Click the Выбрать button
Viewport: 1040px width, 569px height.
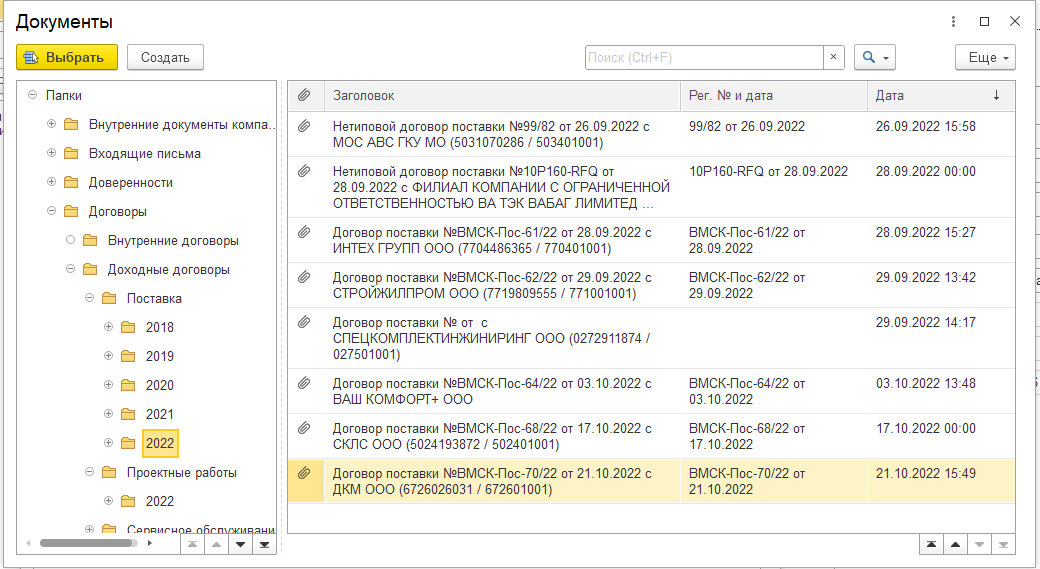pyautogui.click(x=67, y=57)
